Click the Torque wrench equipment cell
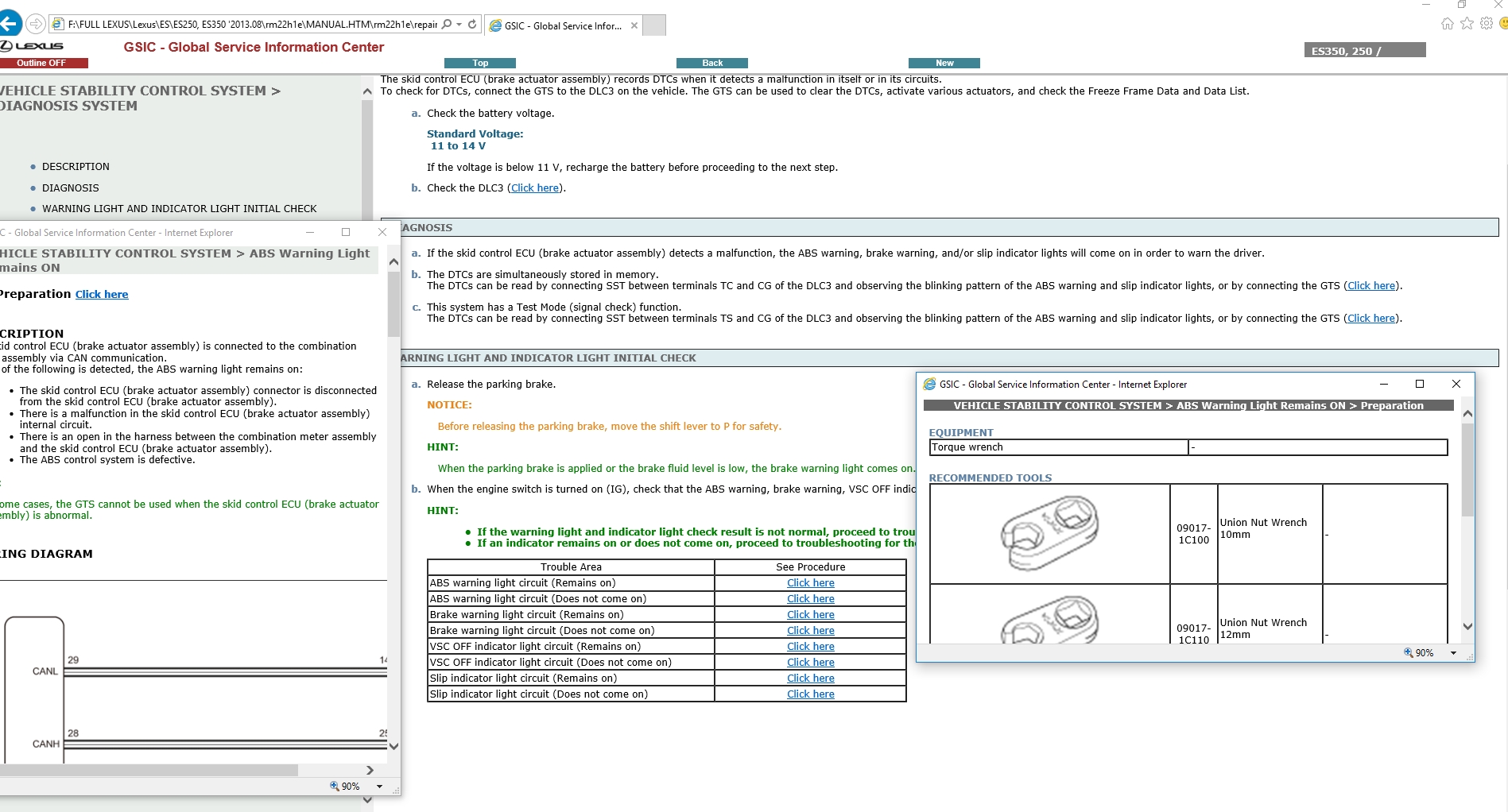 [1059, 447]
